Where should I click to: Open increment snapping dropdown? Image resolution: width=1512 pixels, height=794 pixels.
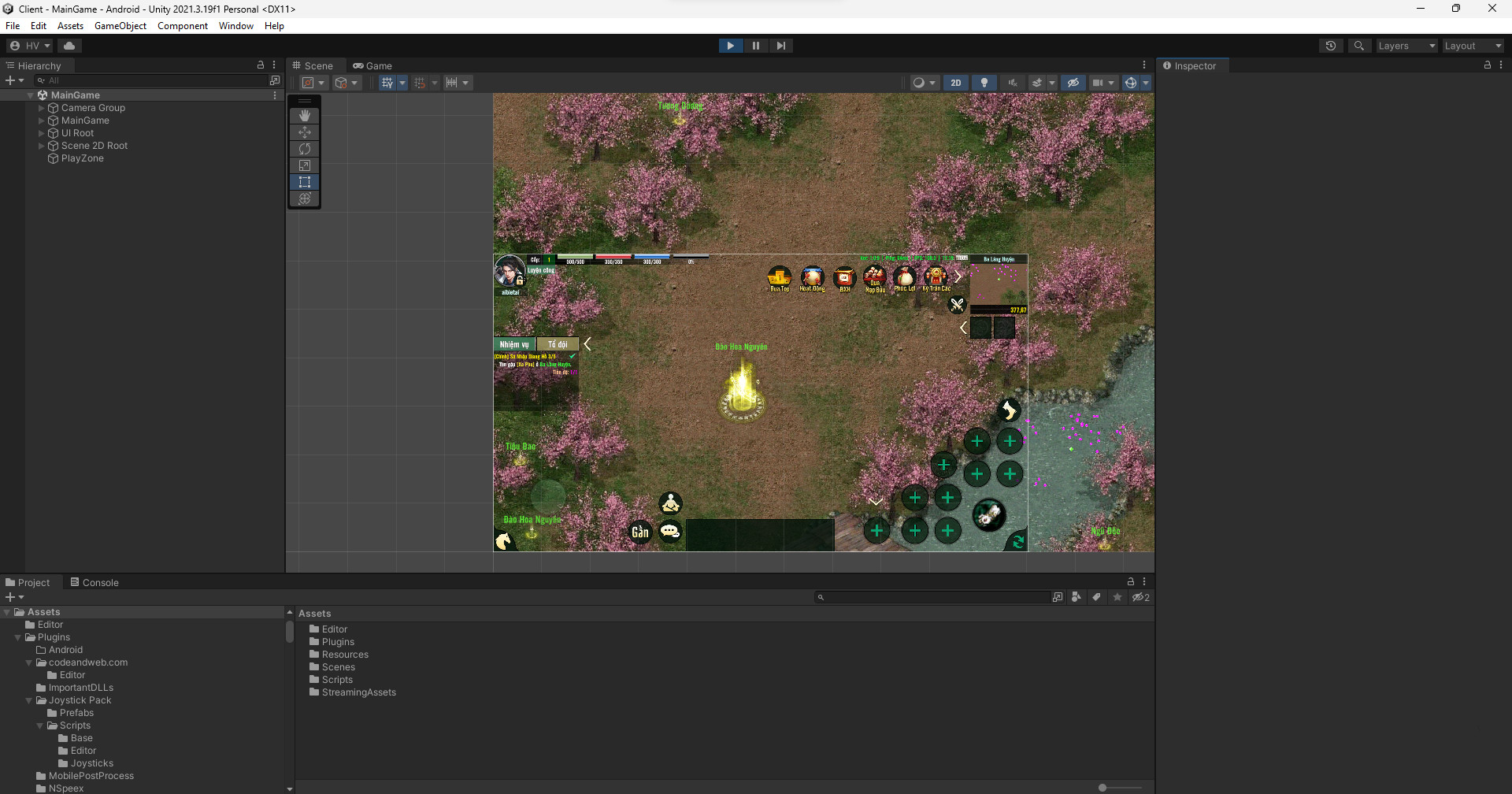coord(458,83)
